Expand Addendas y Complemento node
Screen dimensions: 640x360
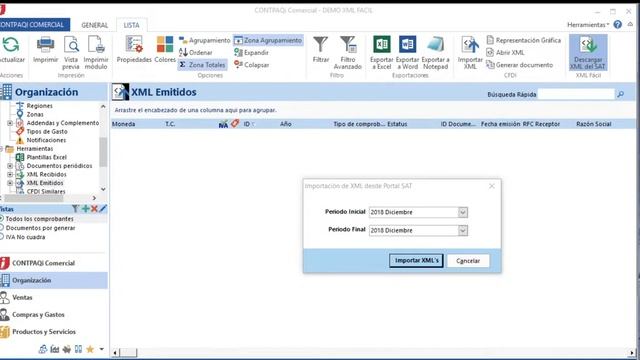click(10, 123)
